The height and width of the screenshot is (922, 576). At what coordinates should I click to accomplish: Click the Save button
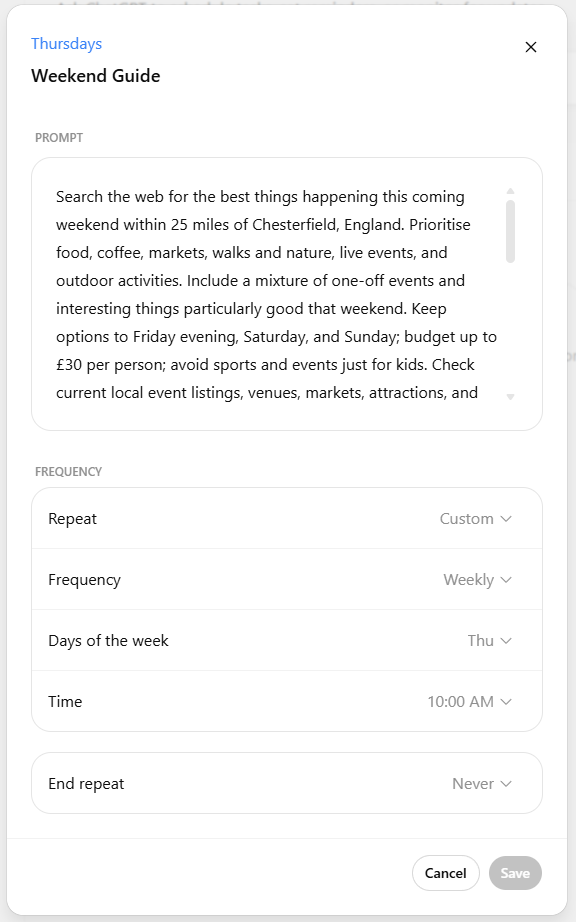point(515,873)
